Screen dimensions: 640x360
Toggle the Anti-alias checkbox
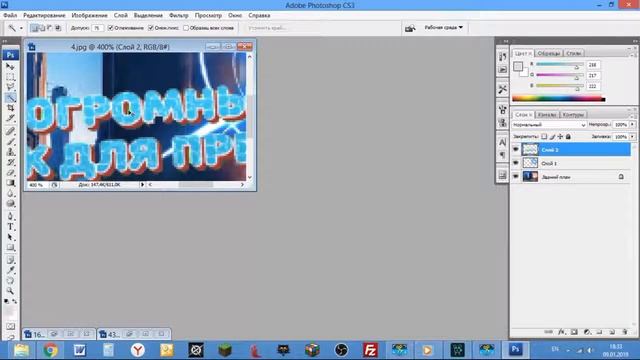[111, 28]
